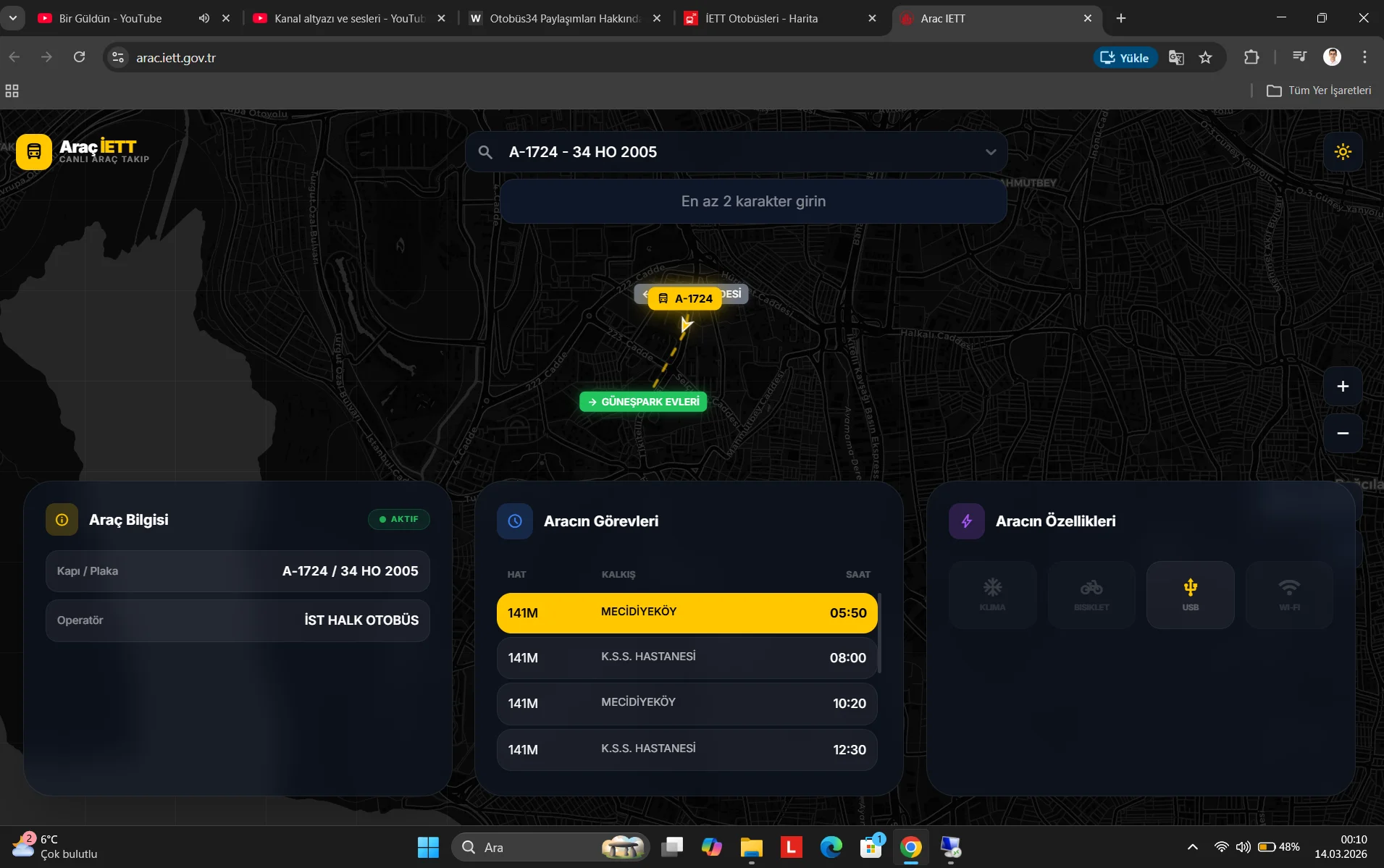Viewport: 1384px width, 868px height.
Task: Zoom out of the map with minus button
Action: coord(1342,434)
